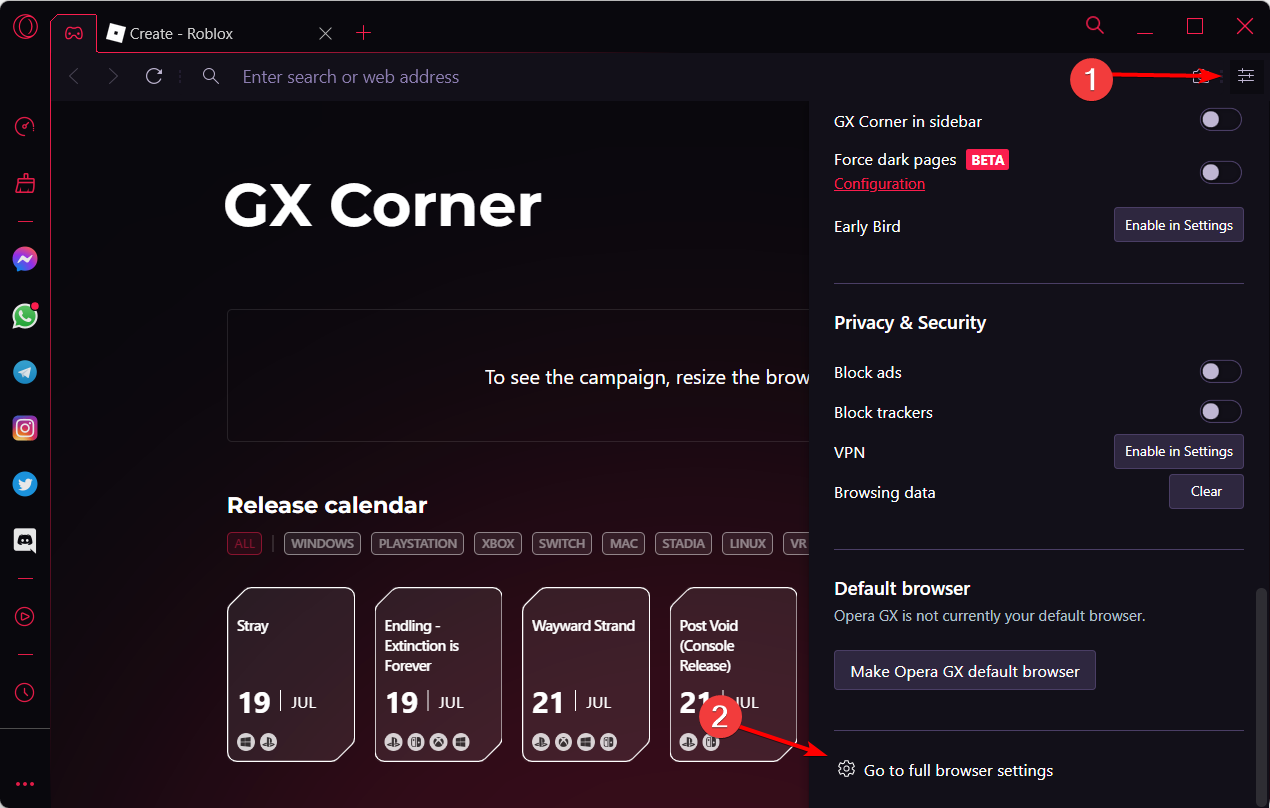
Task: Open Telegram from the sidebar
Action: (x=25, y=372)
